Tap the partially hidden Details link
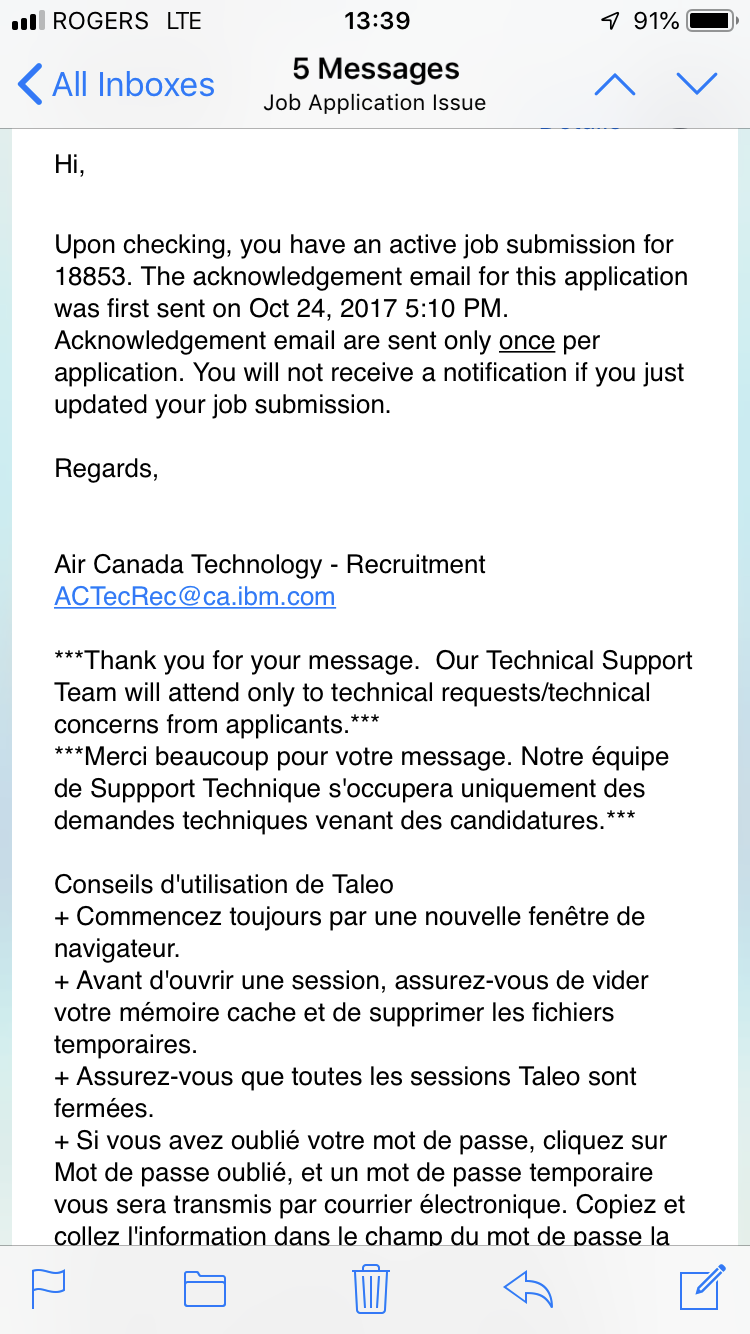The width and height of the screenshot is (750, 1334). 581,126
